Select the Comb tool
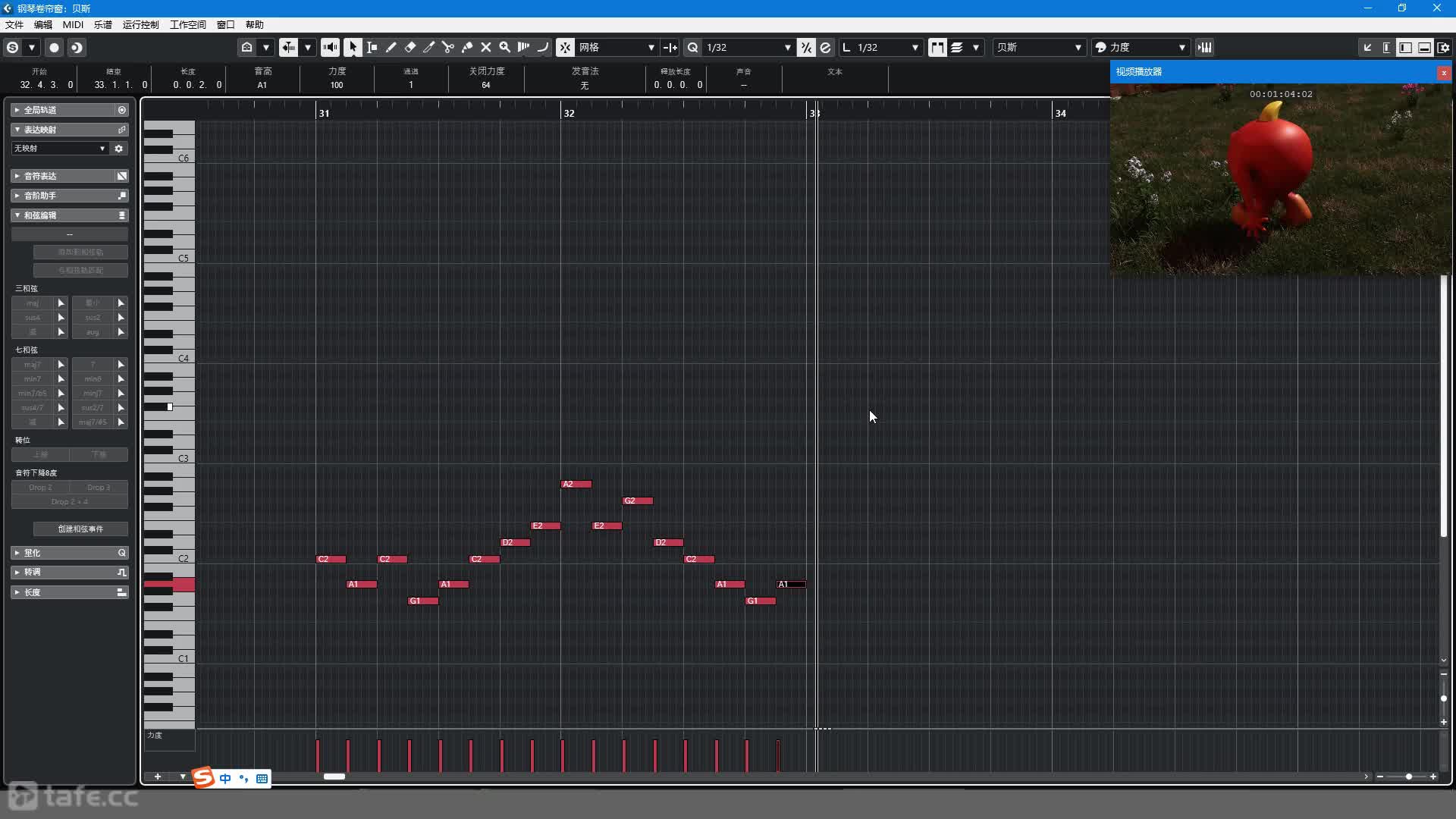1456x819 pixels. [x=524, y=47]
